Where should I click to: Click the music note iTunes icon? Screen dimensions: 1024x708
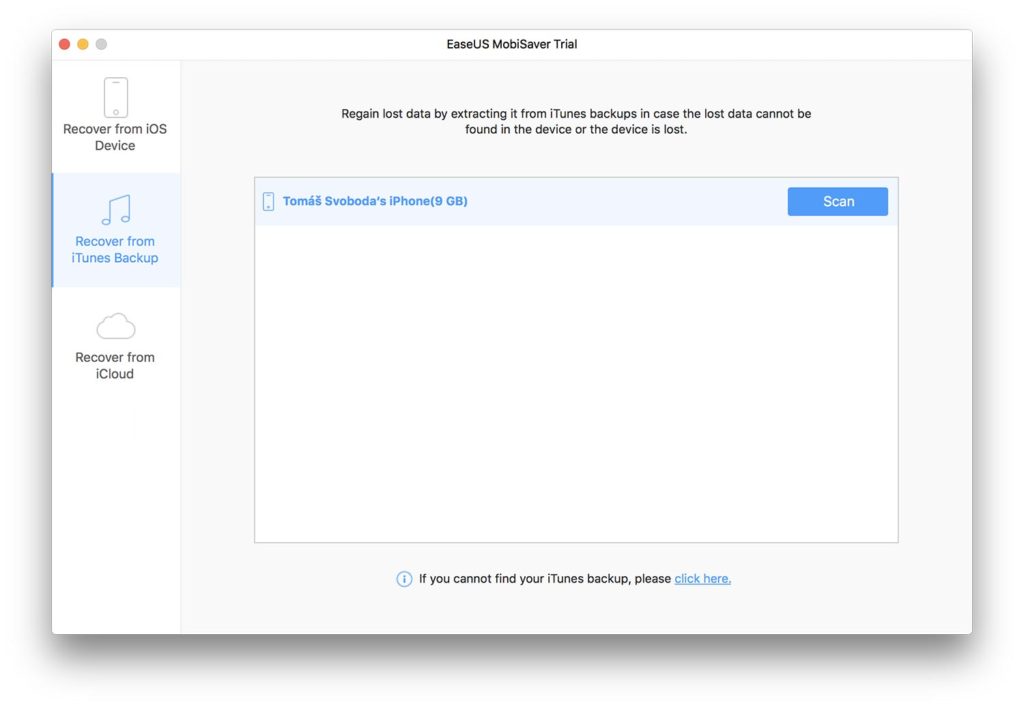pyautogui.click(x=116, y=210)
